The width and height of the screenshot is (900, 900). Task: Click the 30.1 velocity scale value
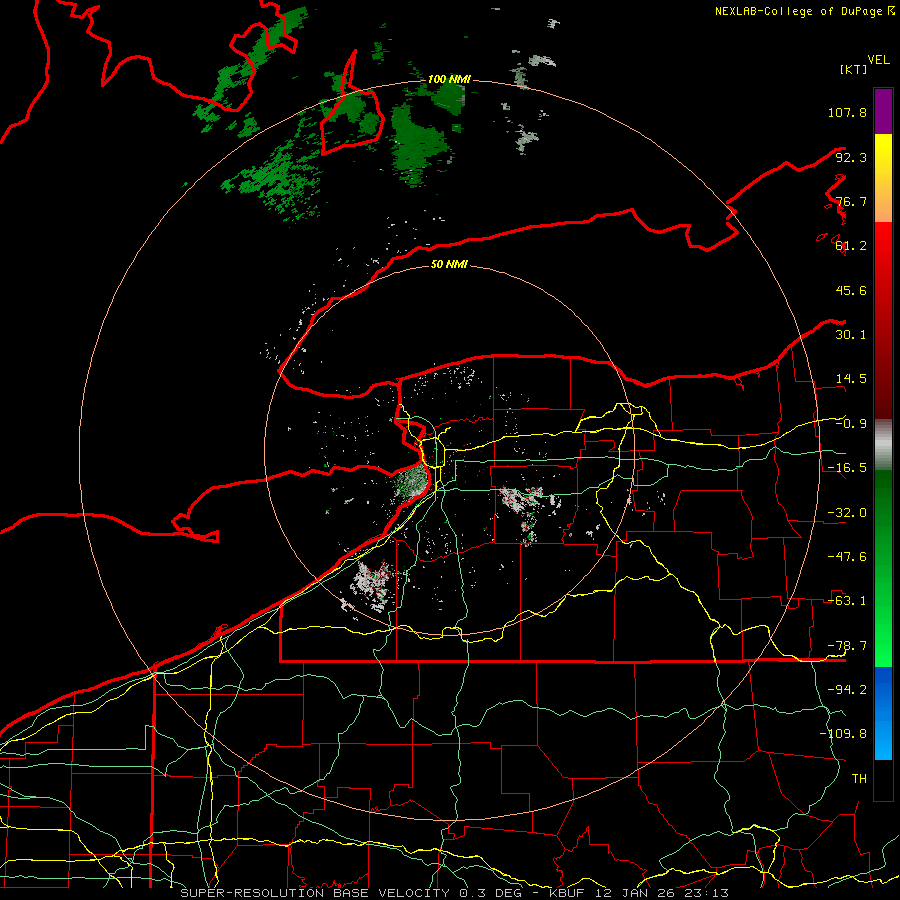coord(851,335)
